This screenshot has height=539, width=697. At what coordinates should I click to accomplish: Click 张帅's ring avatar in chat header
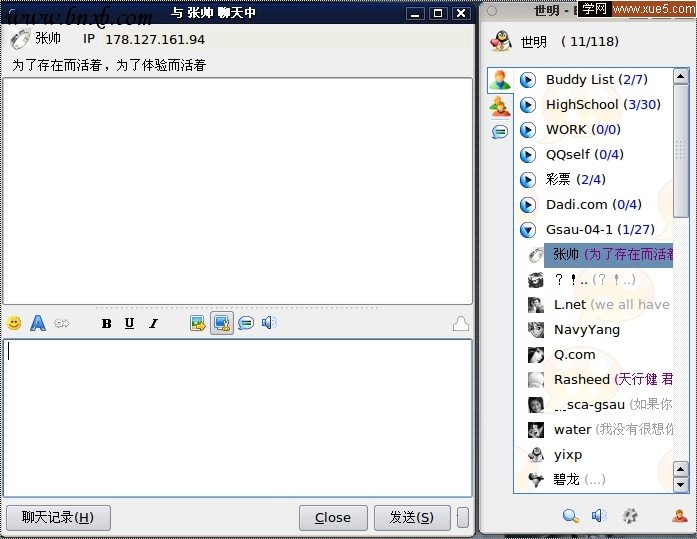pos(20,39)
